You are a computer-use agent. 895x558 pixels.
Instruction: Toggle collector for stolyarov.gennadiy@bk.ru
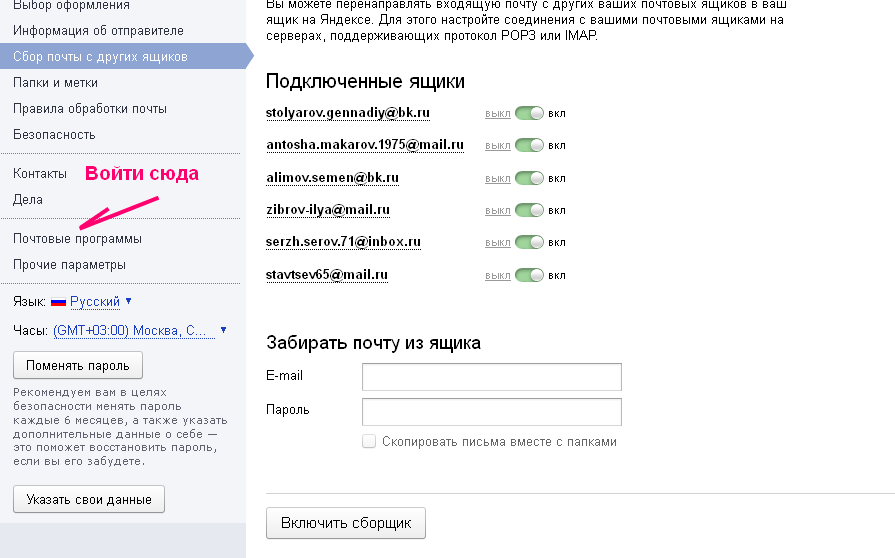pos(529,114)
